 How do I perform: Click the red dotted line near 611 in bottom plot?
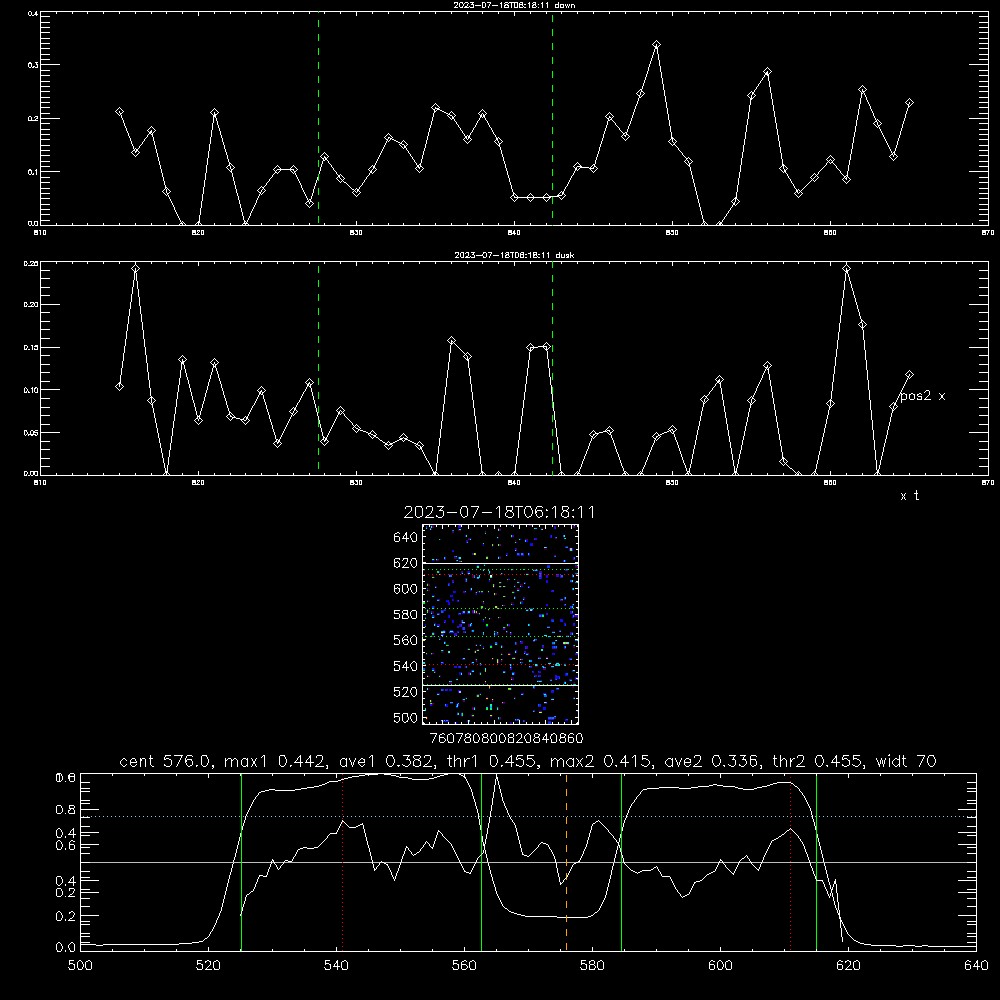pos(791,862)
